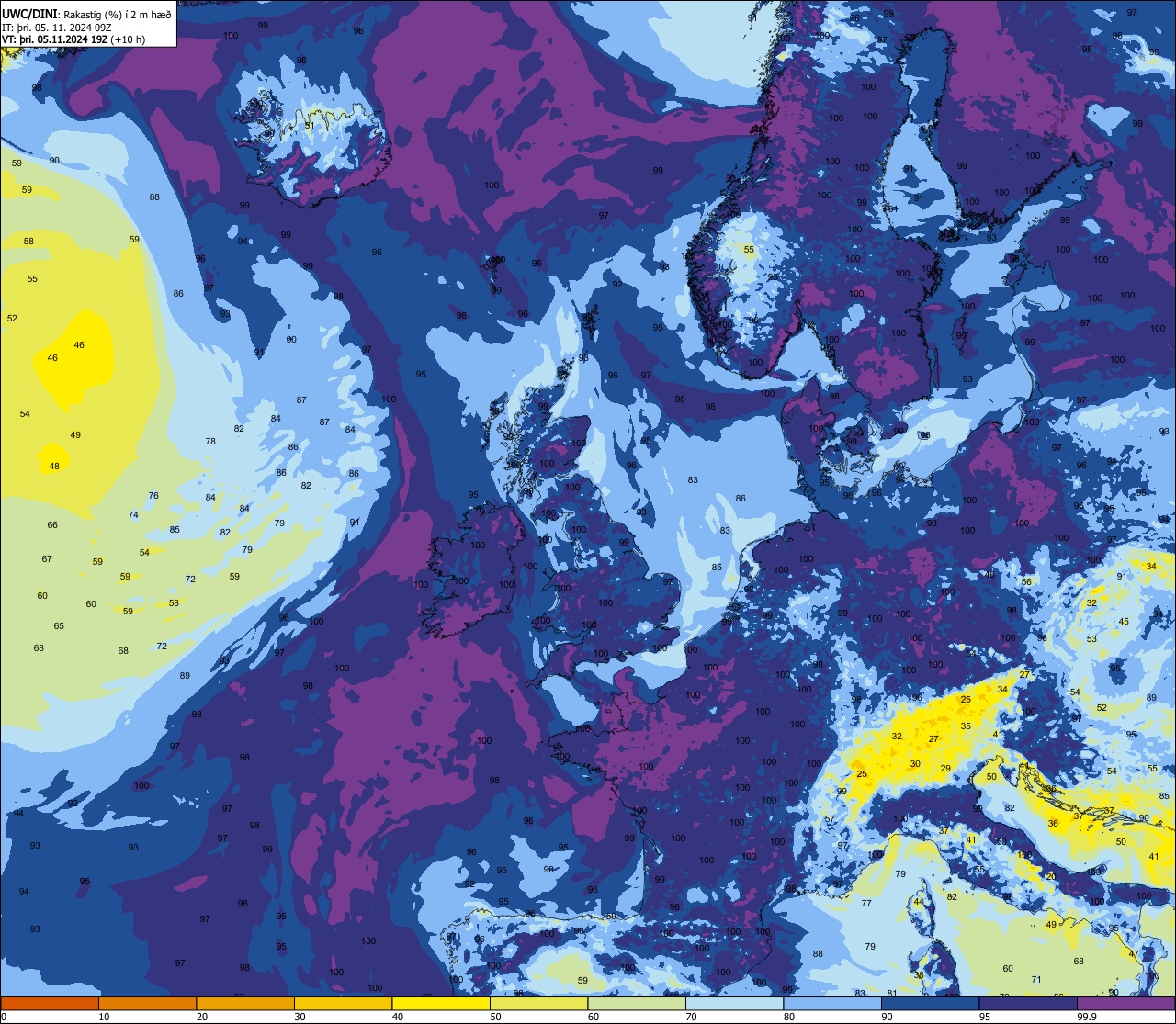
Task: Click the legend tick label "70"
Action: tap(691, 1017)
